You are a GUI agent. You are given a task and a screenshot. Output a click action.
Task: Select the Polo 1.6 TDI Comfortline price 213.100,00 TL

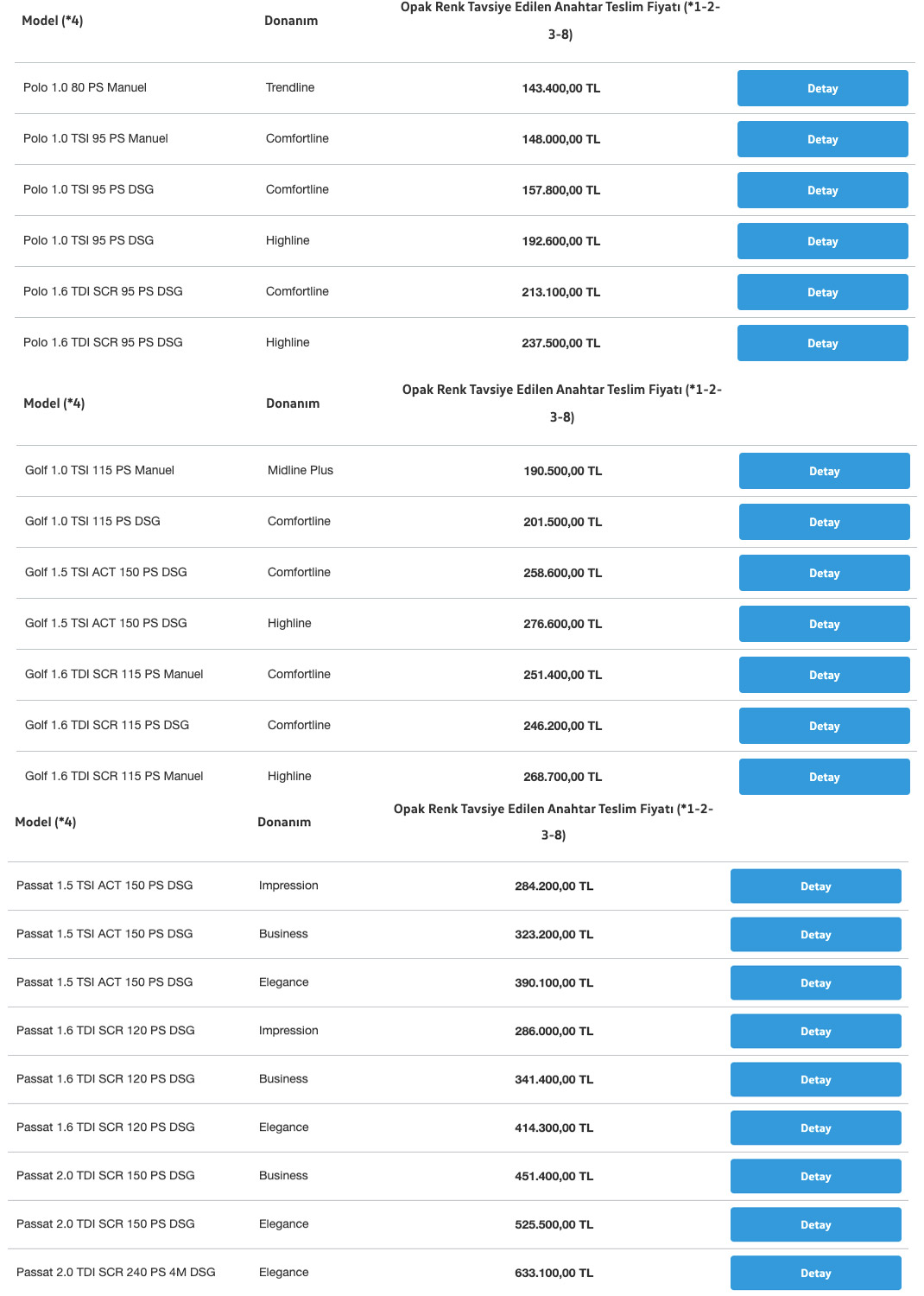560,292
